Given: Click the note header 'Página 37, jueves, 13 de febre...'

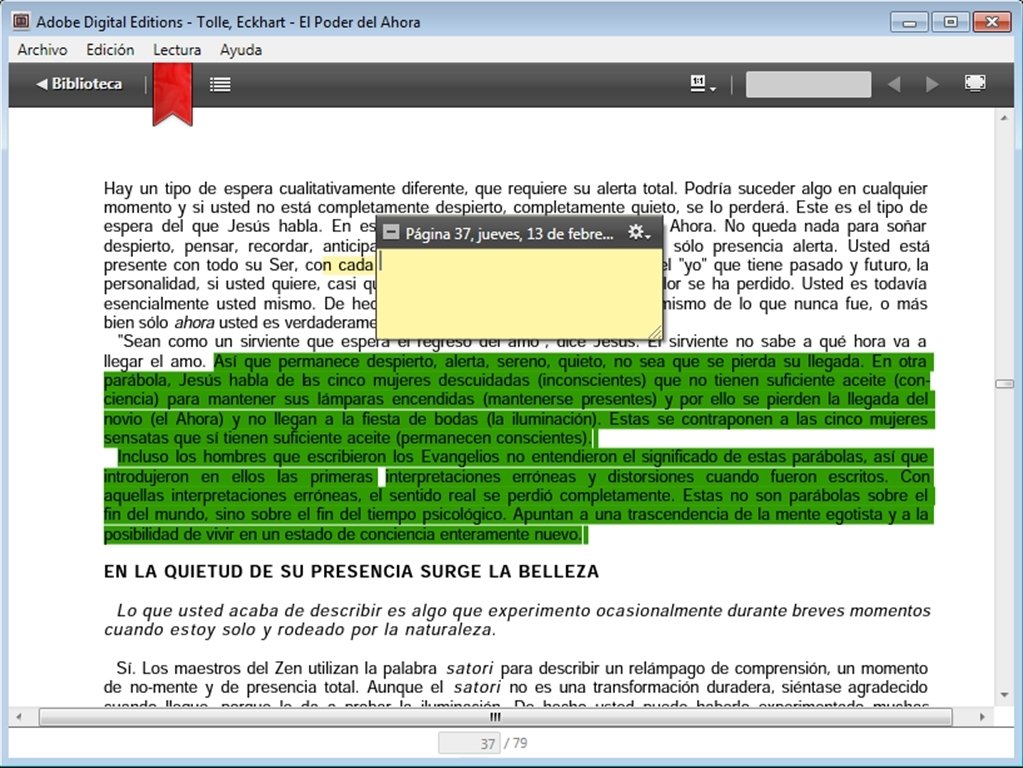Looking at the screenshot, I should click(509, 234).
